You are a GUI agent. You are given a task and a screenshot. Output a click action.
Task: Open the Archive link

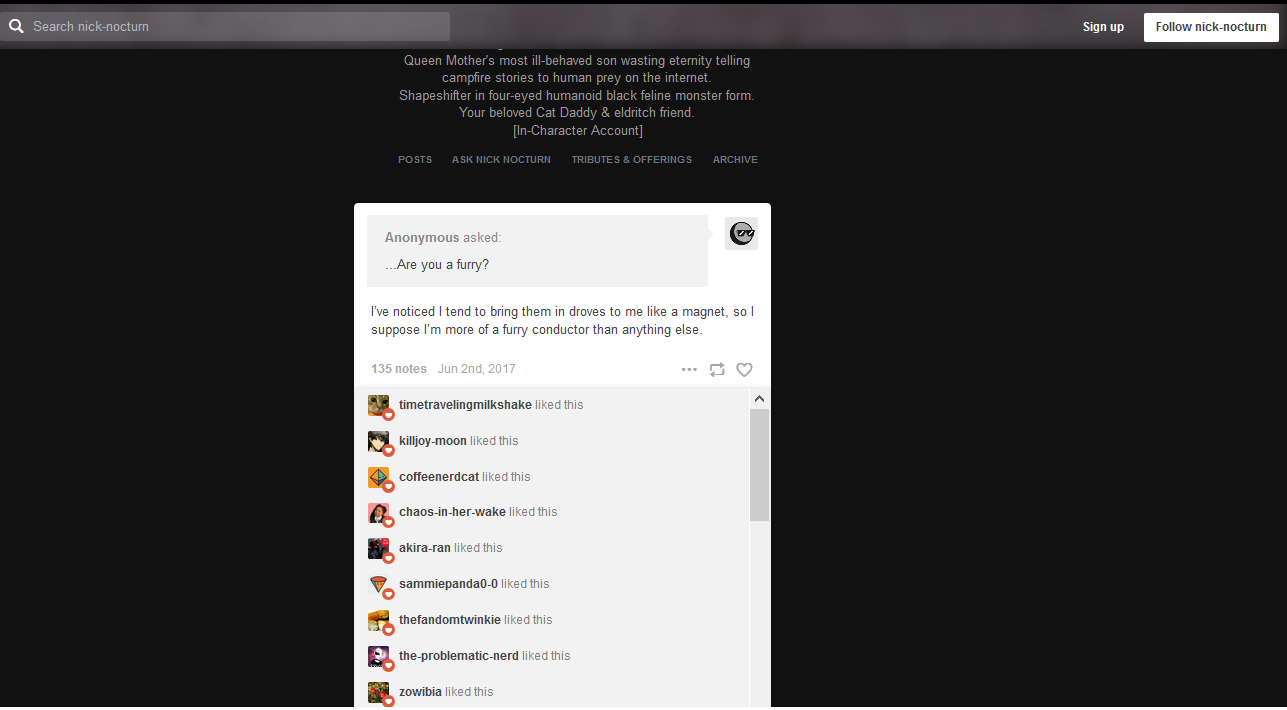point(735,160)
